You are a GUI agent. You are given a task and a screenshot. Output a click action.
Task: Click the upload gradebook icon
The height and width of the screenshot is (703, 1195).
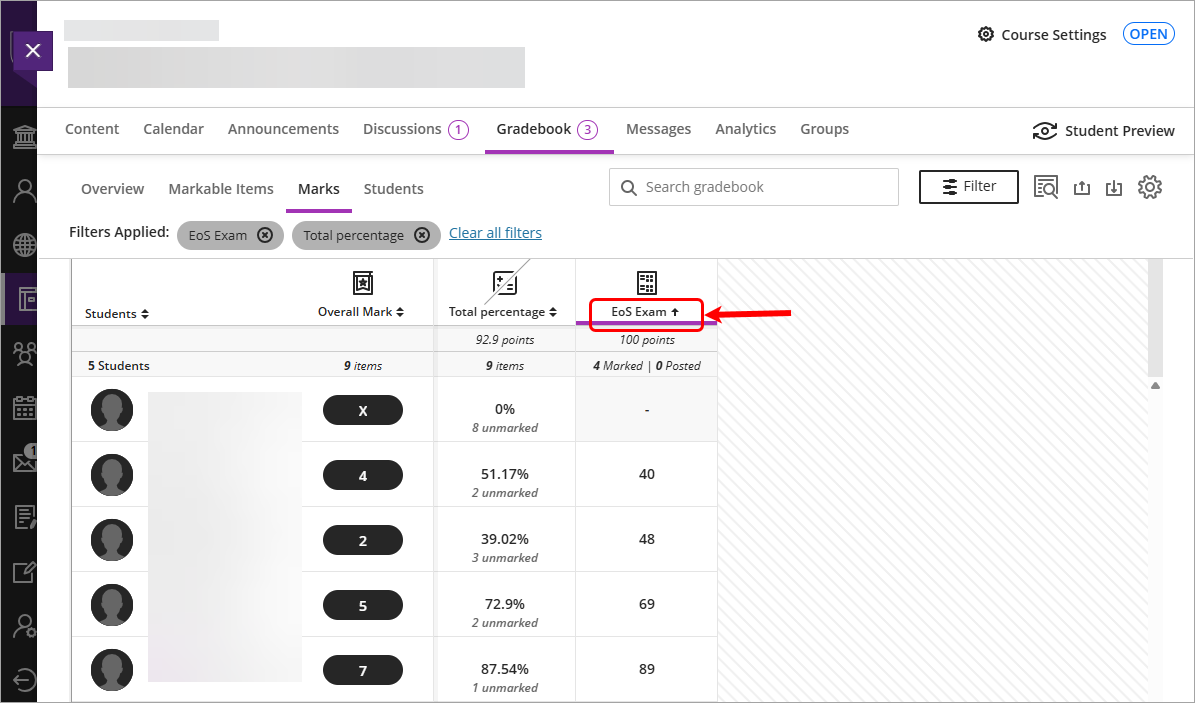[1081, 188]
